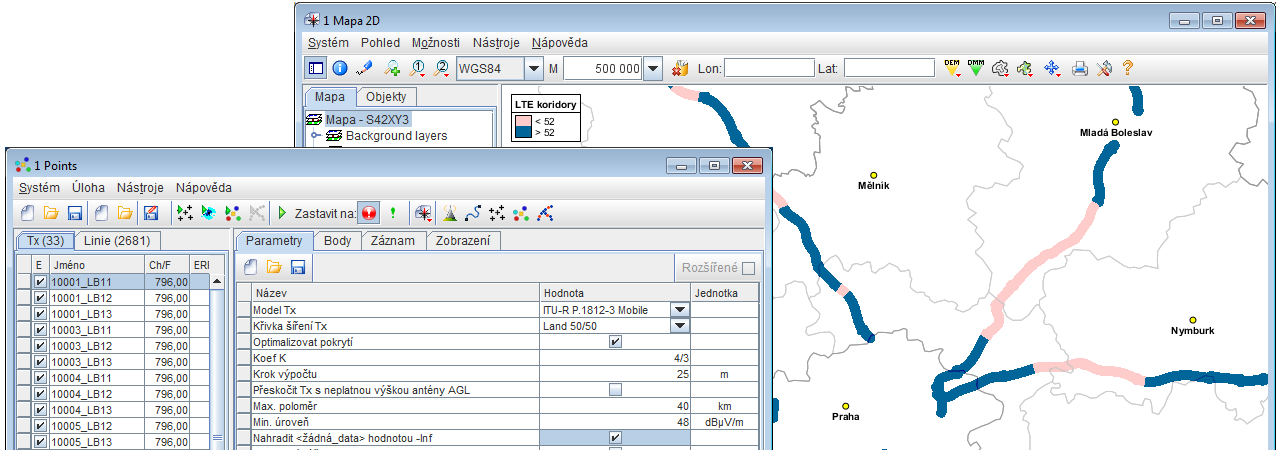Open the Nástroje menu in Mapa 2D
The width and height of the screenshot is (1278, 450).
tap(496, 43)
